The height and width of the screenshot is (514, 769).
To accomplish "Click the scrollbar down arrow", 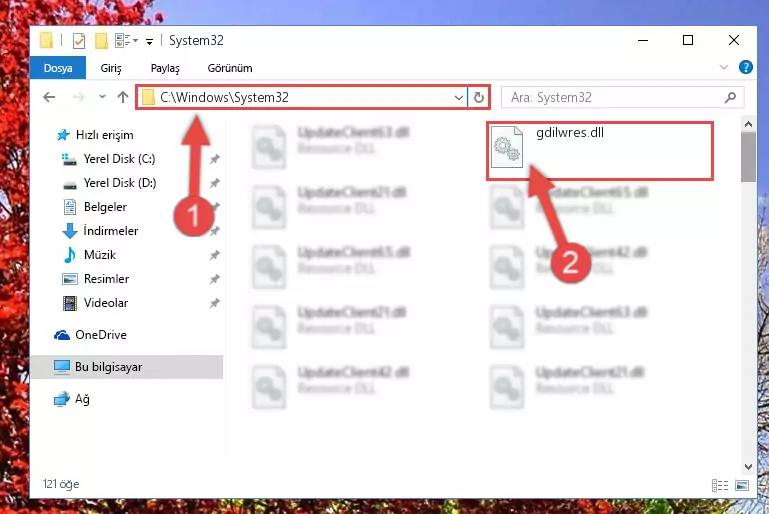I will tap(748, 466).
